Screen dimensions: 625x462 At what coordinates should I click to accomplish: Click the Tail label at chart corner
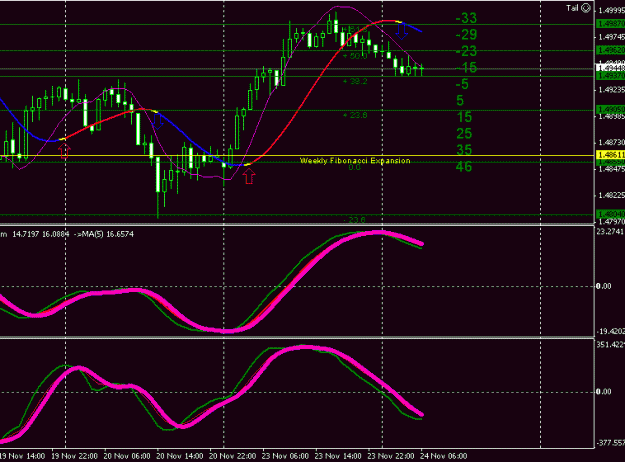click(x=572, y=8)
